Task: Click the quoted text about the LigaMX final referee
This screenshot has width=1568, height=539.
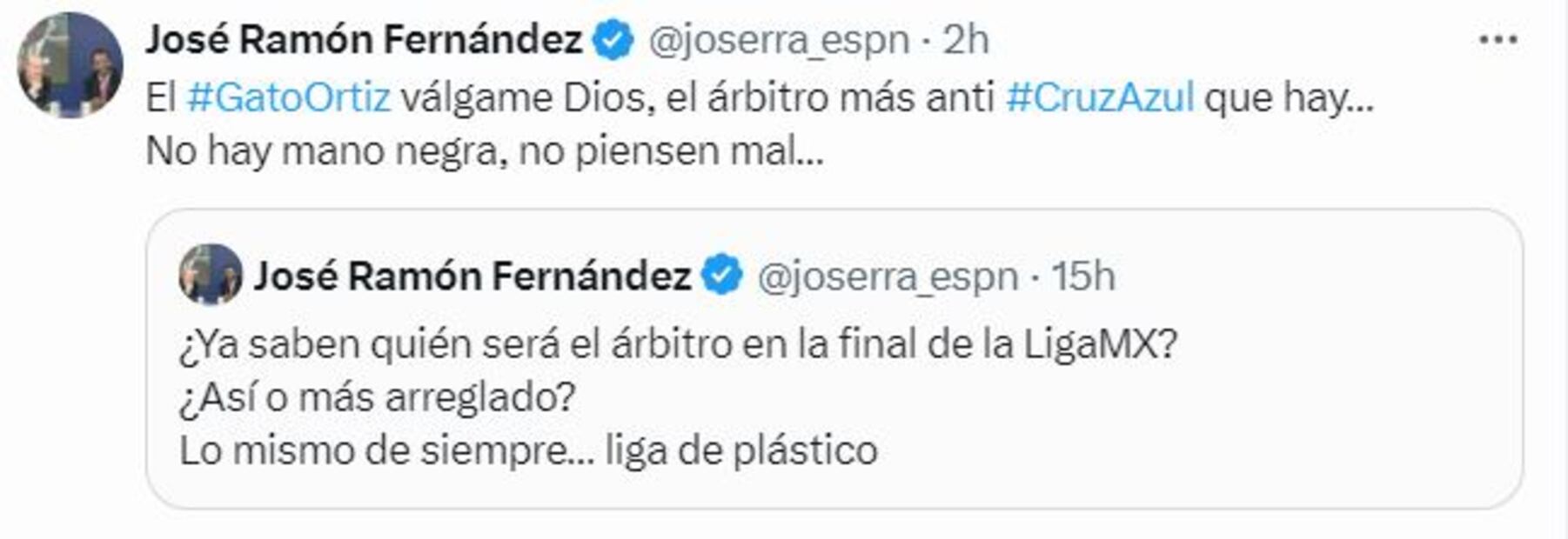Action: [x=678, y=344]
